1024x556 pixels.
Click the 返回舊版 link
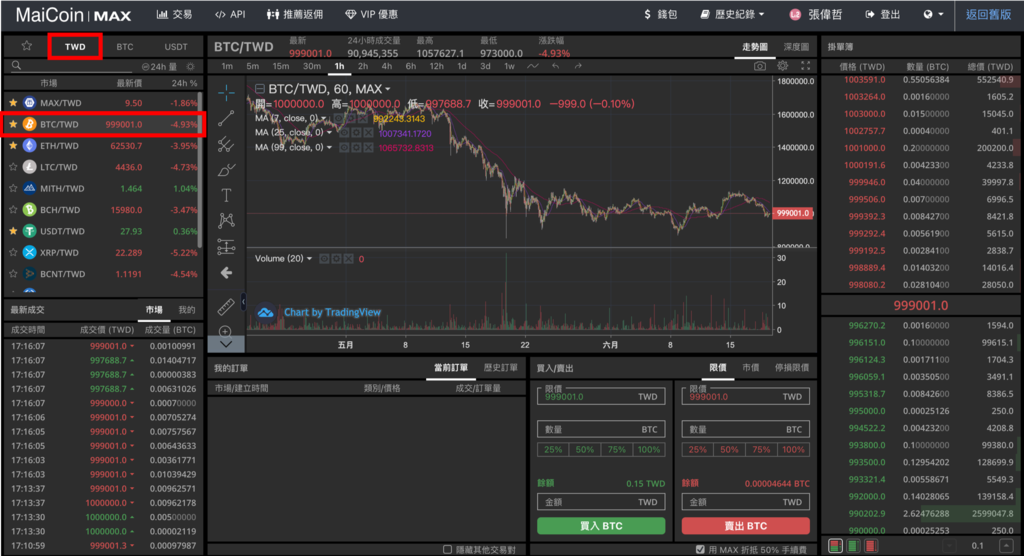(988, 14)
